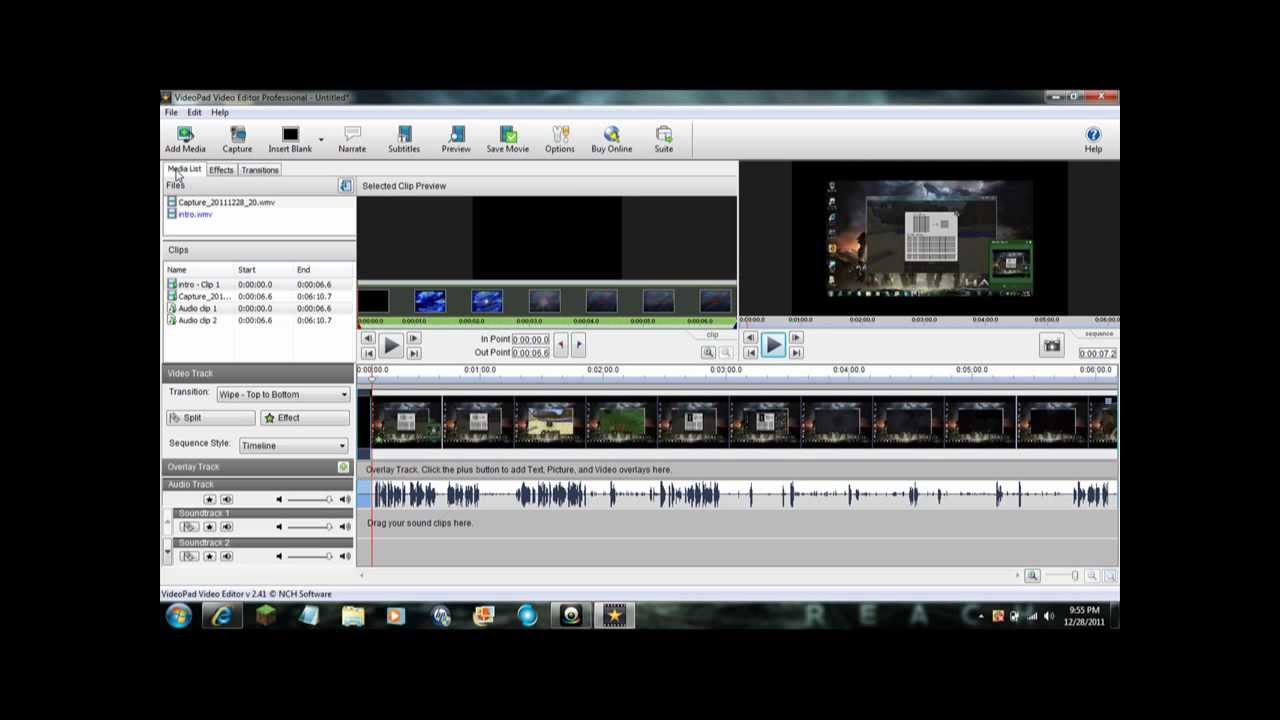This screenshot has width=1280, height=720.
Task: Take a snapshot with the camera icon
Action: [x=1052, y=346]
